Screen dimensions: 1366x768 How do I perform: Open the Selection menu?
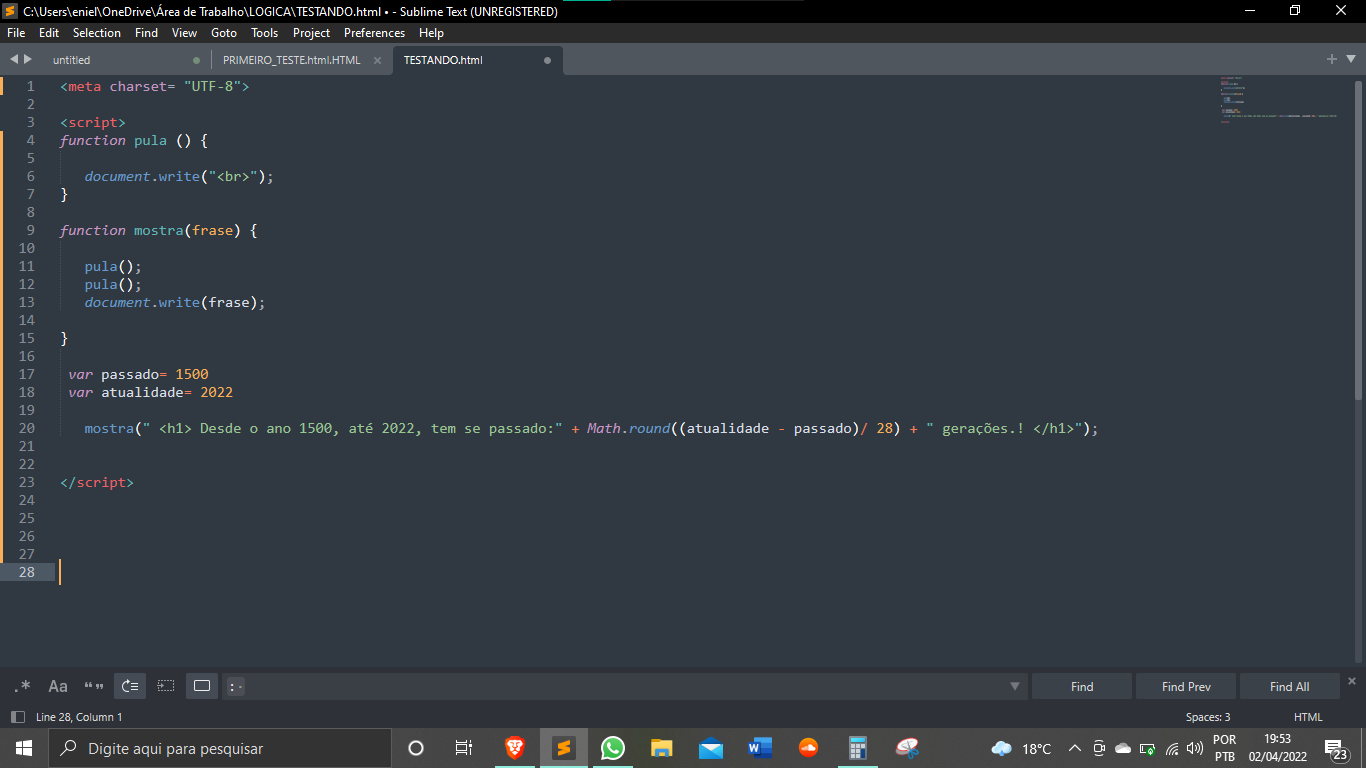coord(97,33)
